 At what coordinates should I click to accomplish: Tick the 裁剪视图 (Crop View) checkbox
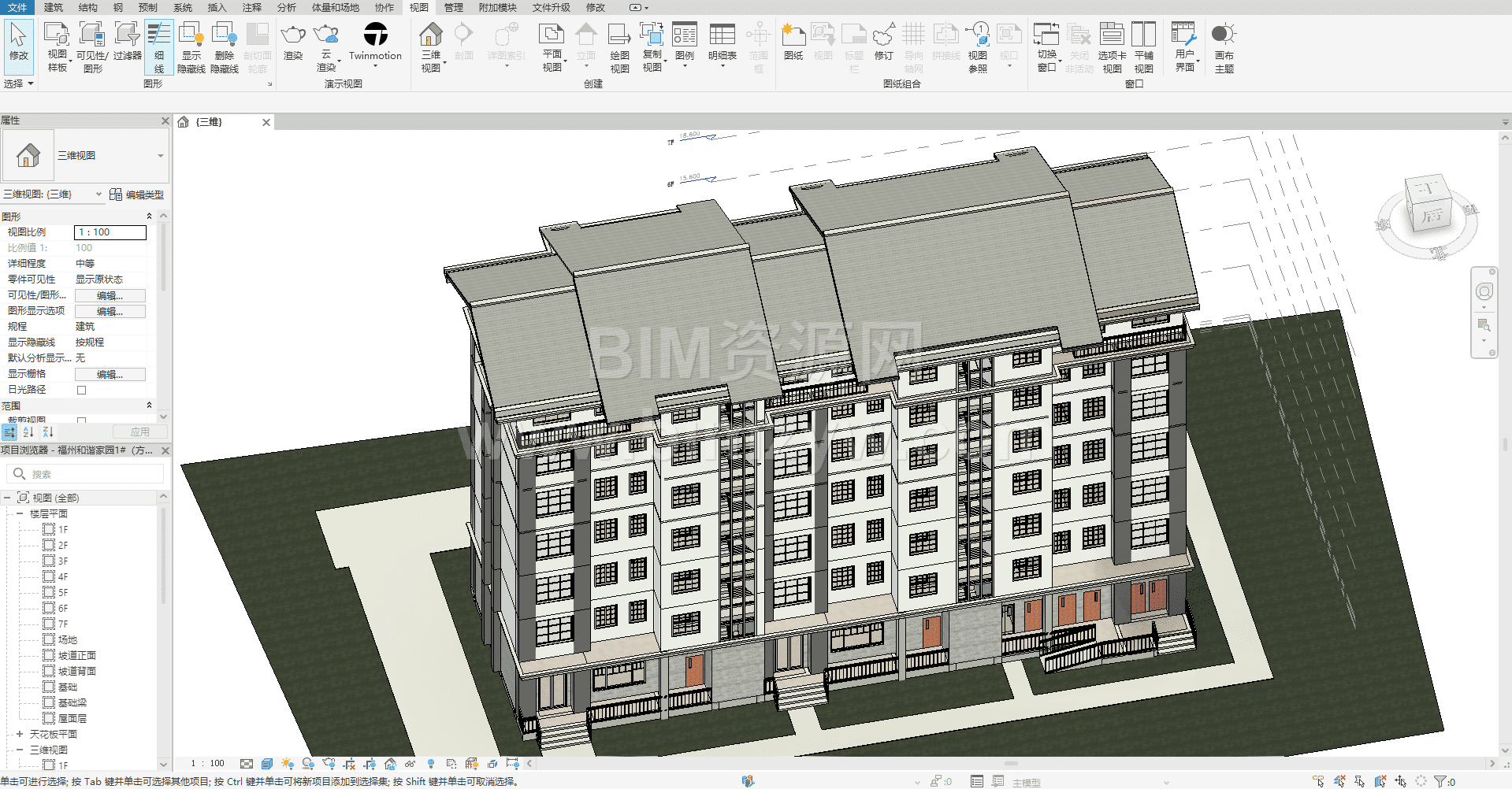pos(81,420)
